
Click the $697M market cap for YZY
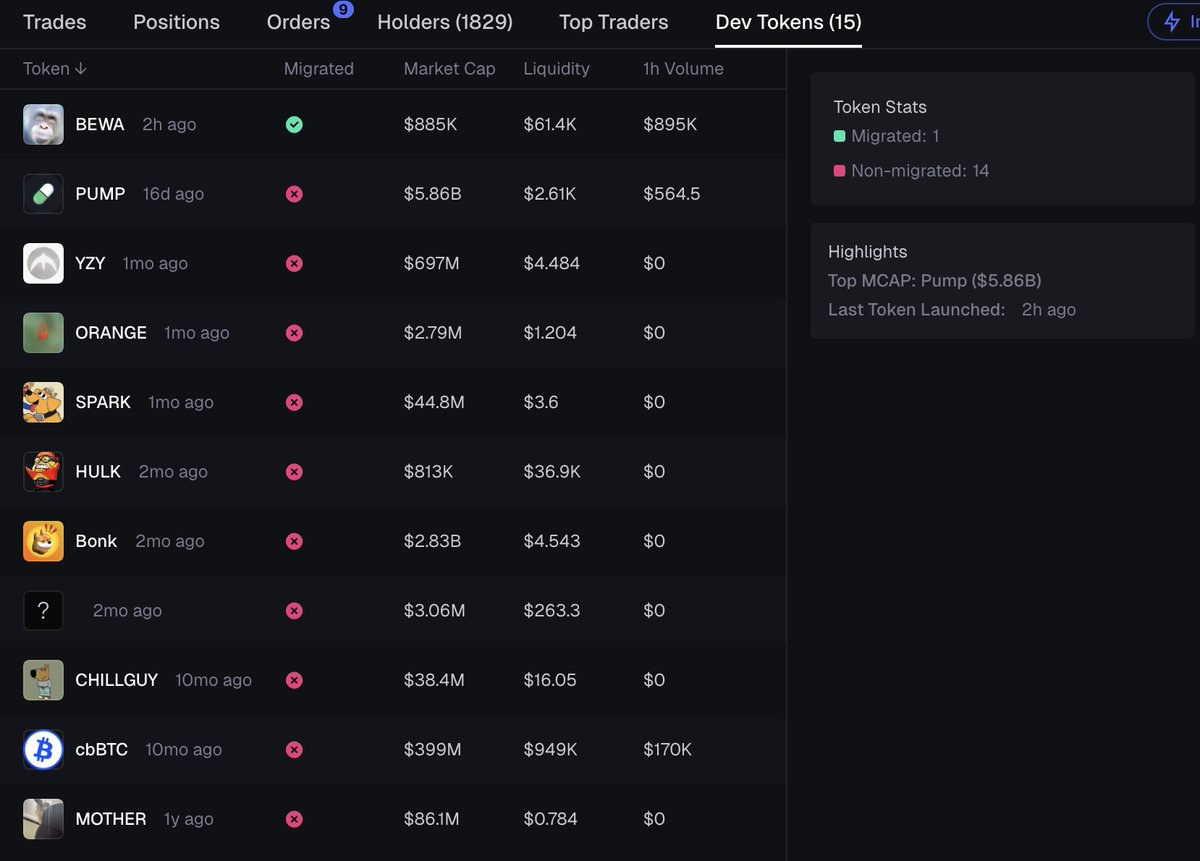[x=431, y=263]
